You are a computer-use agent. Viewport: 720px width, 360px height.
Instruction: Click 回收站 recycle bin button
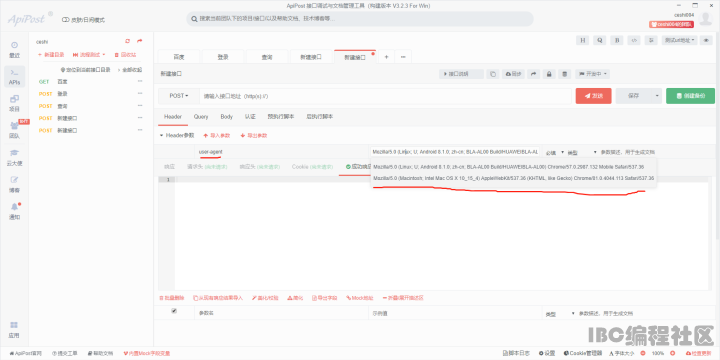pos(125,55)
